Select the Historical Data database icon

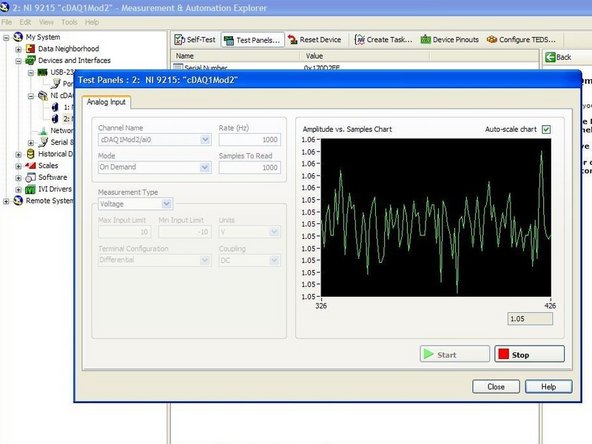tap(31, 154)
